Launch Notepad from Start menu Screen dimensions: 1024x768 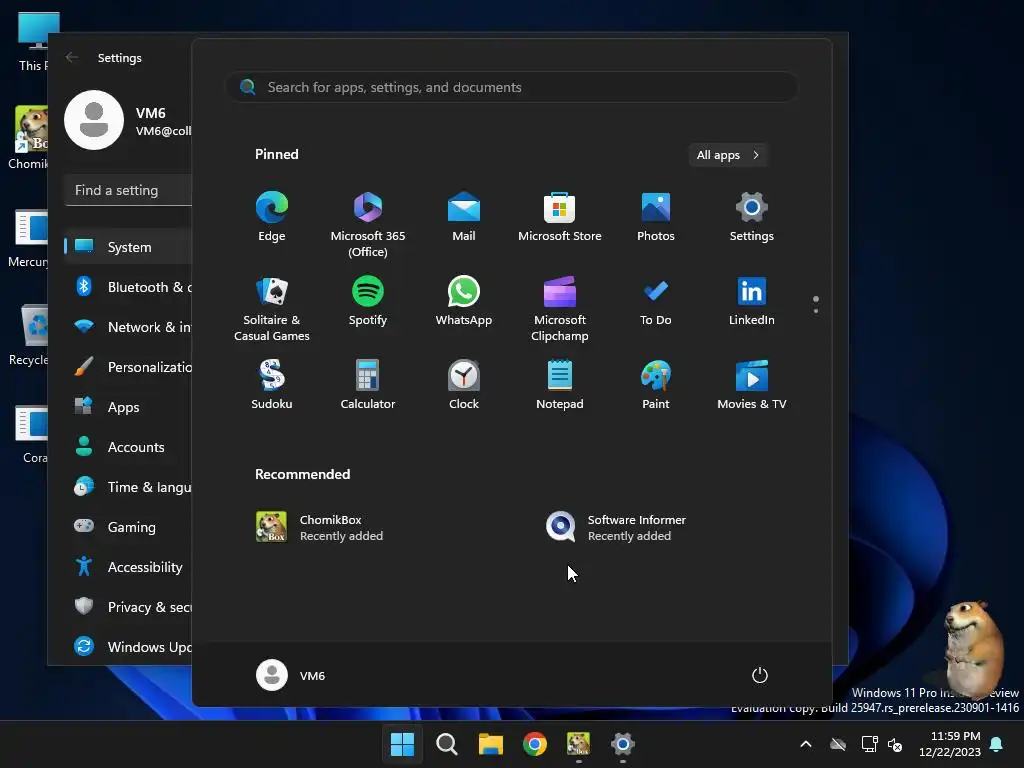tap(560, 385)
